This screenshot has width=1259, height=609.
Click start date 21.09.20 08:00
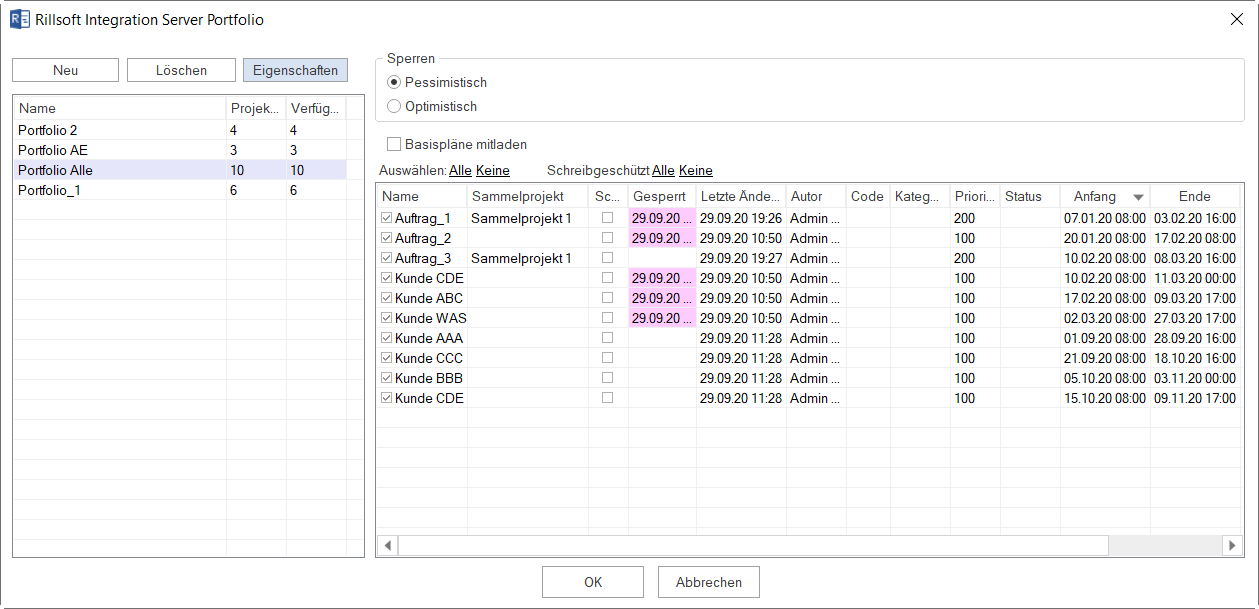(x=1105, y=358)
